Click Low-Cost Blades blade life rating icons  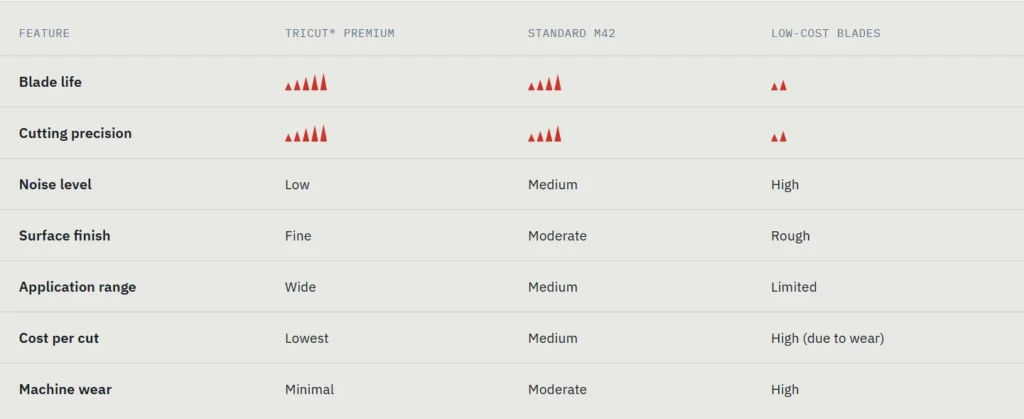click(778, 85)
